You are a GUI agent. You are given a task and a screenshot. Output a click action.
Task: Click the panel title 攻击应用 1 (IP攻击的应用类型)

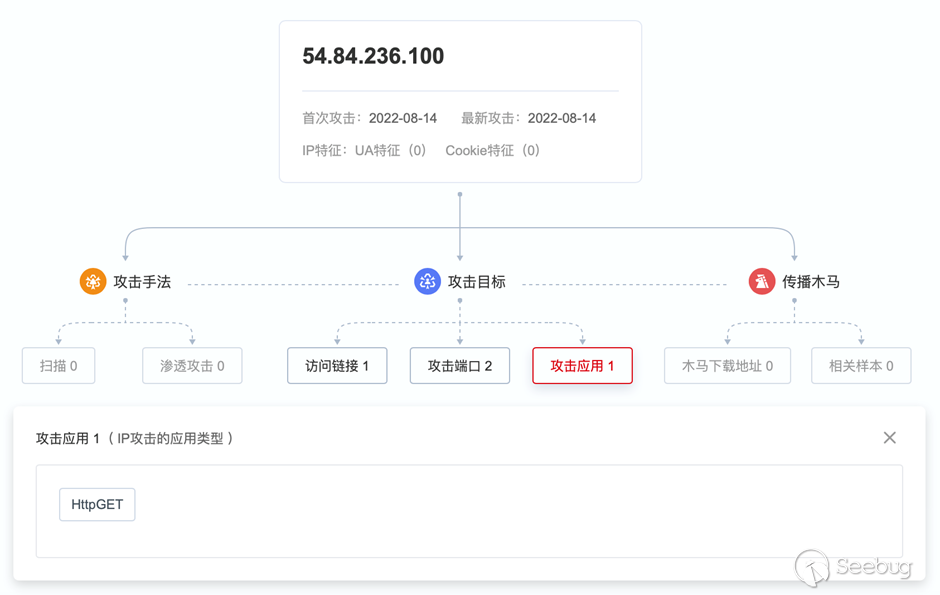(135, 439)
